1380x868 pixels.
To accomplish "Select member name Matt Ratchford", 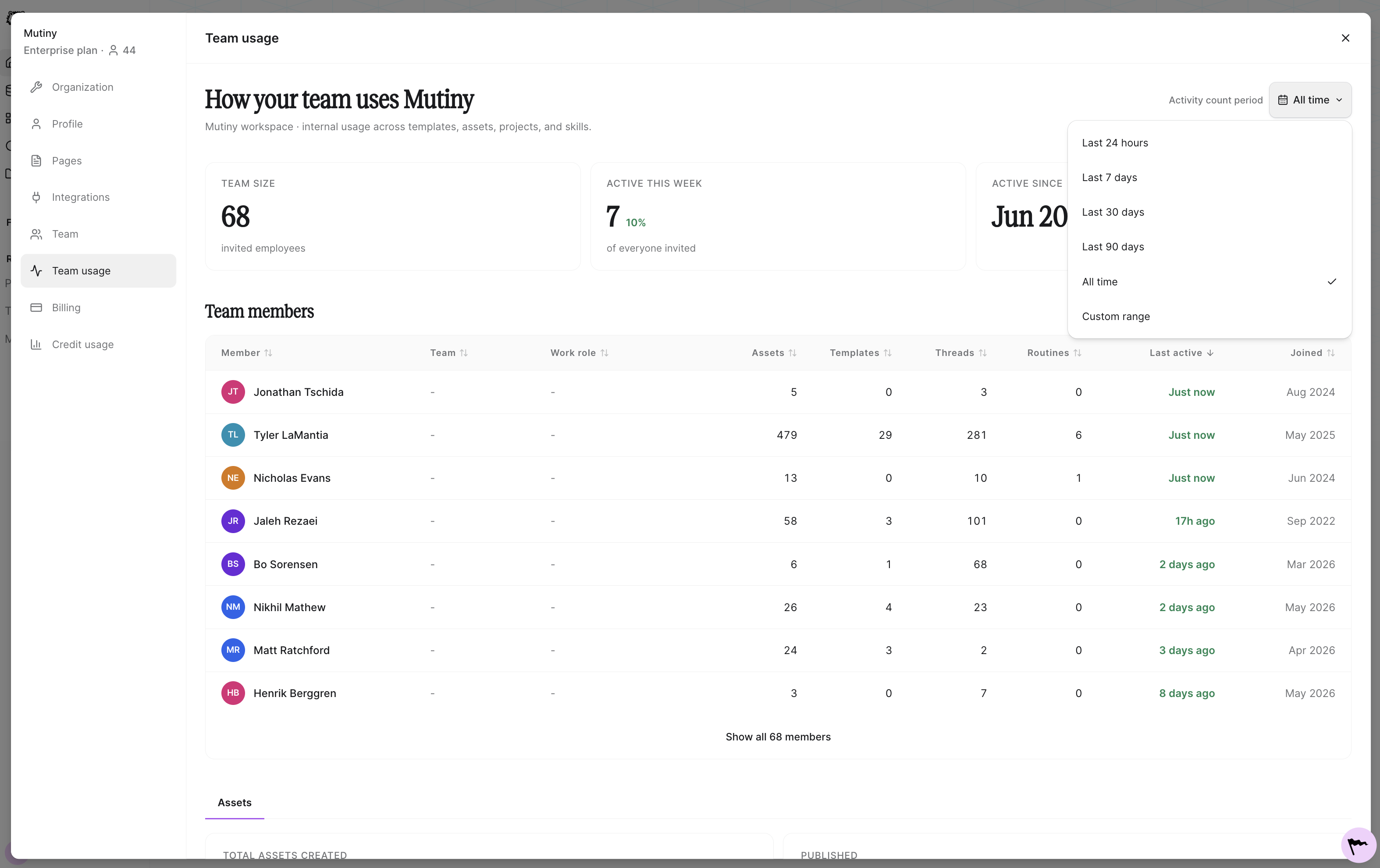I will [x=292, y=650].
